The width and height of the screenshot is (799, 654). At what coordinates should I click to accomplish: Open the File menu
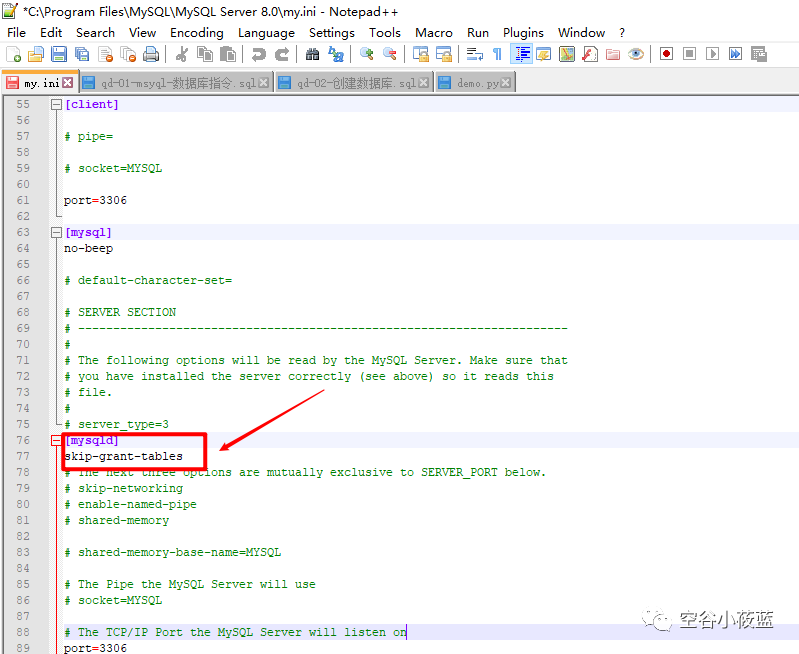(x=16, y=33)
